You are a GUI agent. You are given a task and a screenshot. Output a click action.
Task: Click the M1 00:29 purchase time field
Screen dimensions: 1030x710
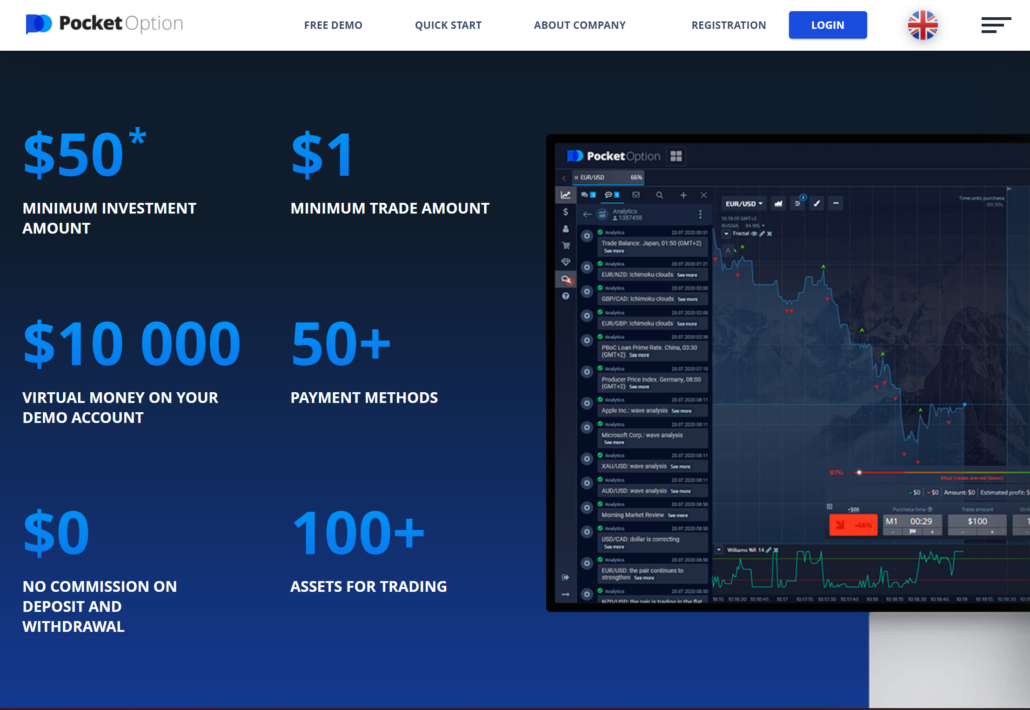click(912, 521)
